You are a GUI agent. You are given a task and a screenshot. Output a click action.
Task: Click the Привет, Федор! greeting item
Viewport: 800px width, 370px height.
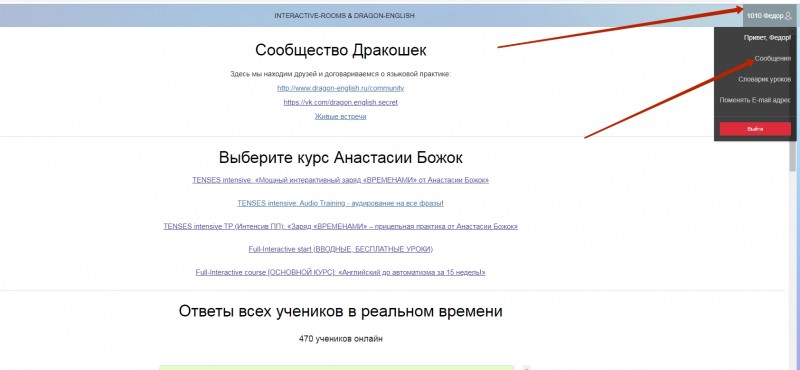point(768,38)
